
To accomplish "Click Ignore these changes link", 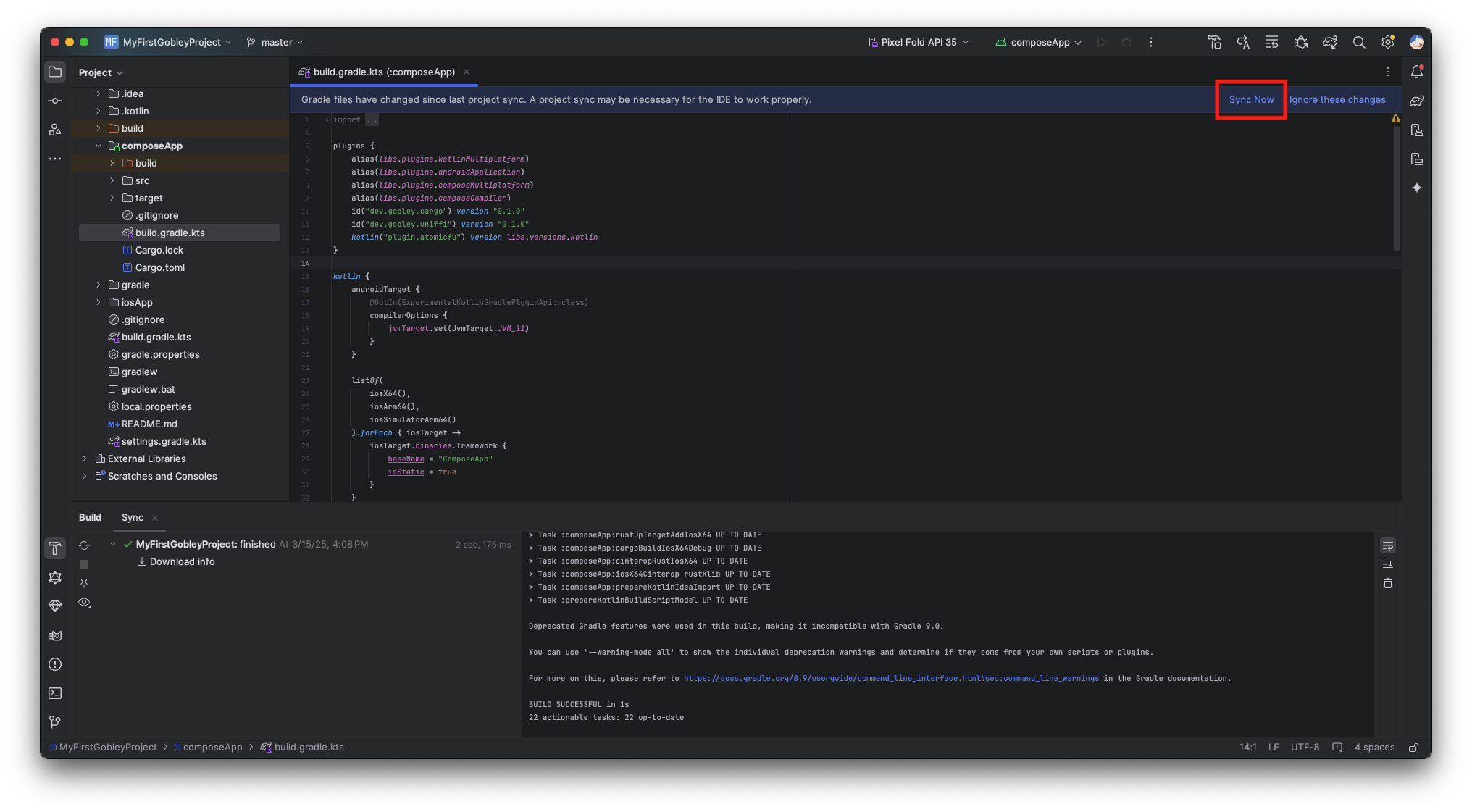I will coord(1337,99).
